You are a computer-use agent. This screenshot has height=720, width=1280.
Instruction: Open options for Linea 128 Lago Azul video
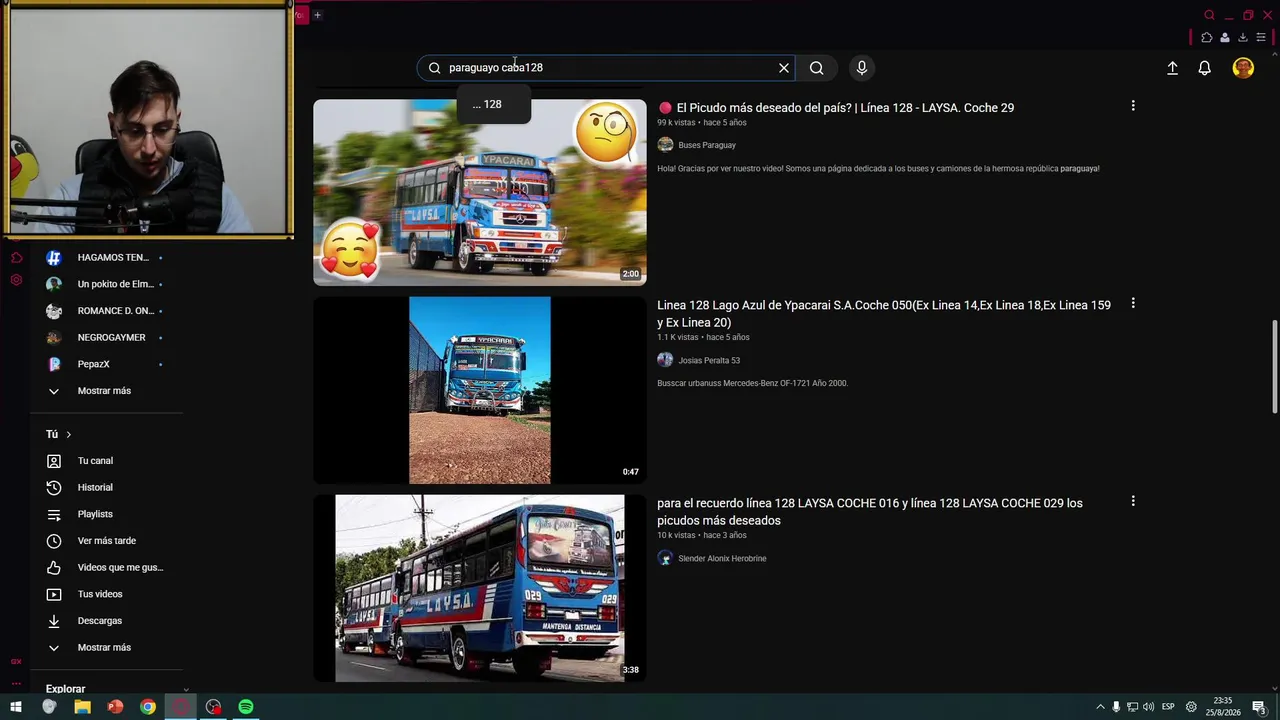[x=1133, y=304]
